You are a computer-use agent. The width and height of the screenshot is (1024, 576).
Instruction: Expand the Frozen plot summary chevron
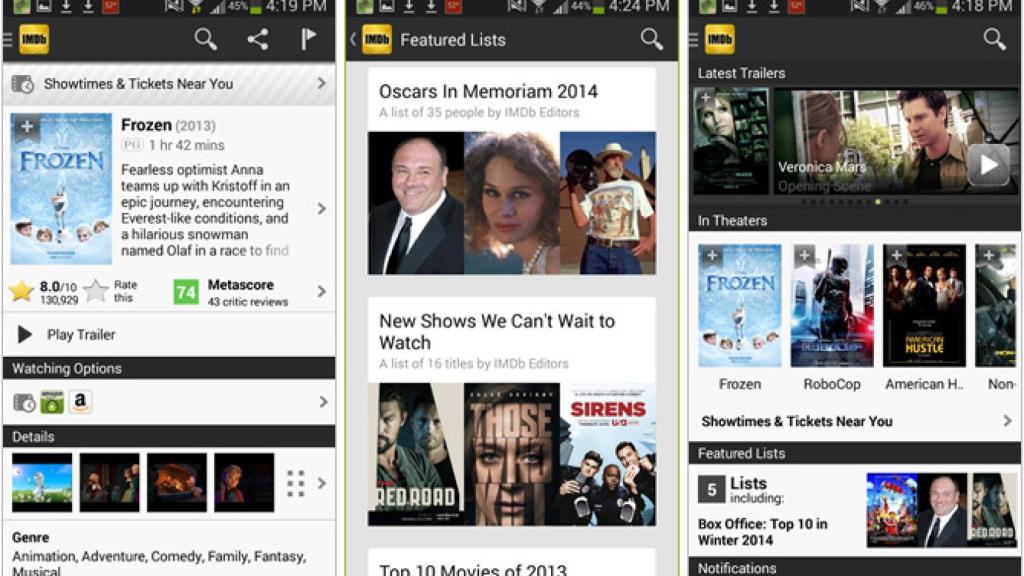(x=321, y=210)
